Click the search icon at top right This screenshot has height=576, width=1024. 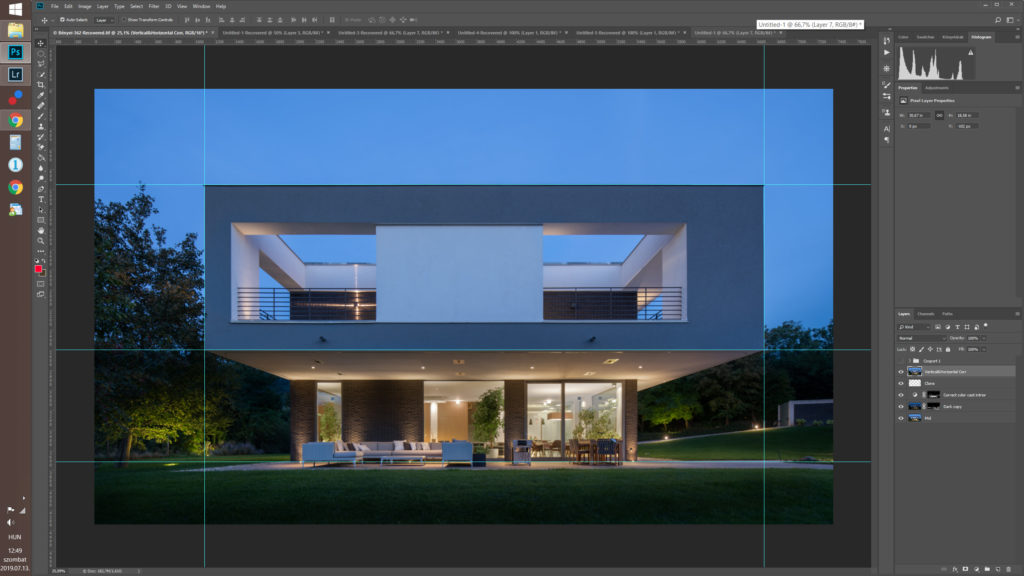(997, 20)
